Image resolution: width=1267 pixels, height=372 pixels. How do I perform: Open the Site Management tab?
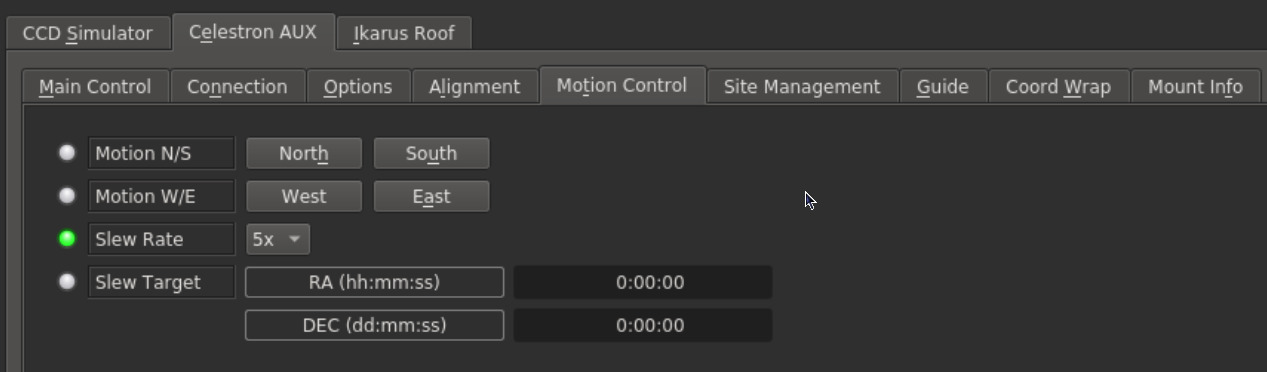pos(802,87)
